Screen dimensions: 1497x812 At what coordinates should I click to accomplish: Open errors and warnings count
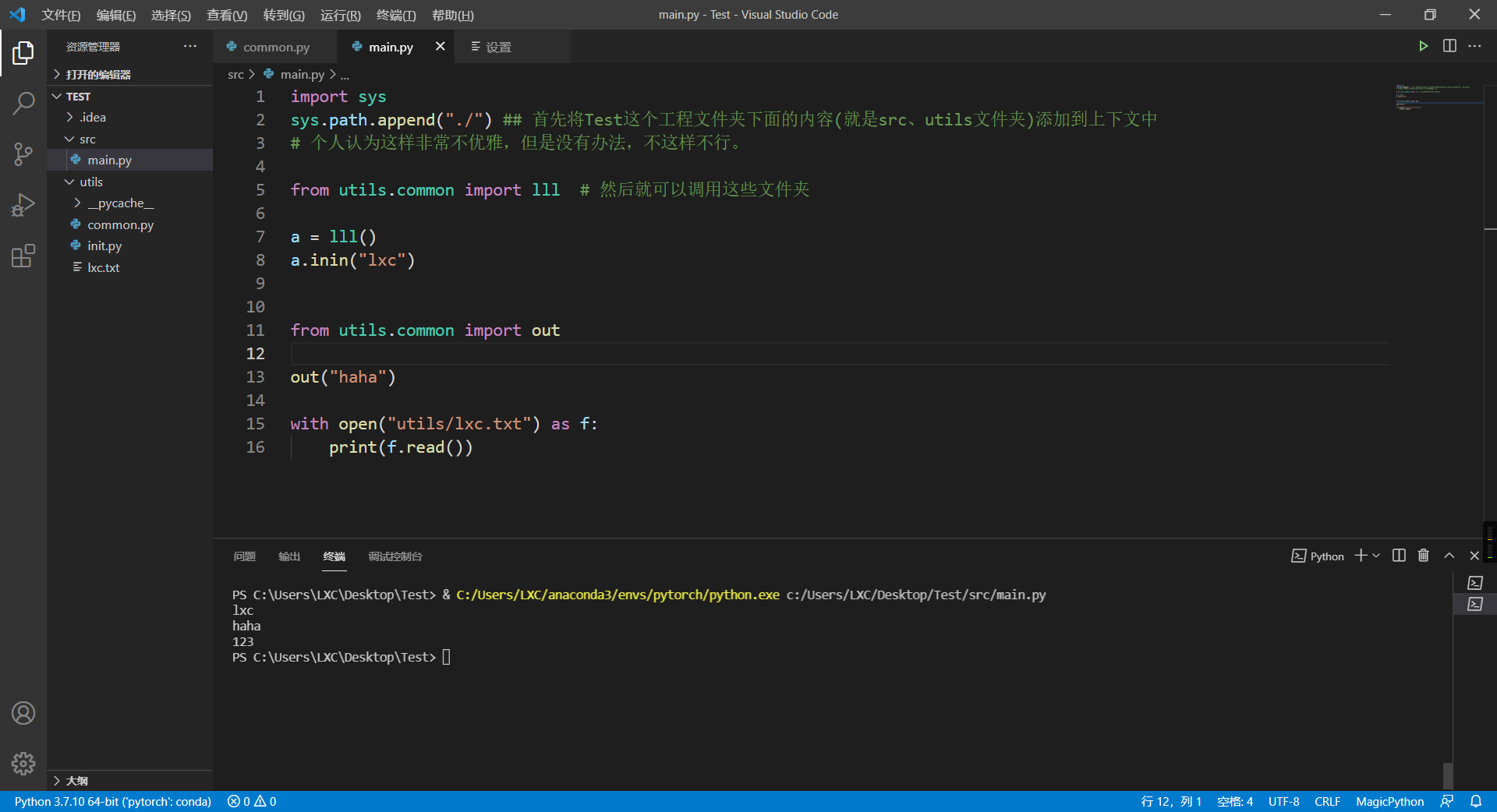(252, 801)
